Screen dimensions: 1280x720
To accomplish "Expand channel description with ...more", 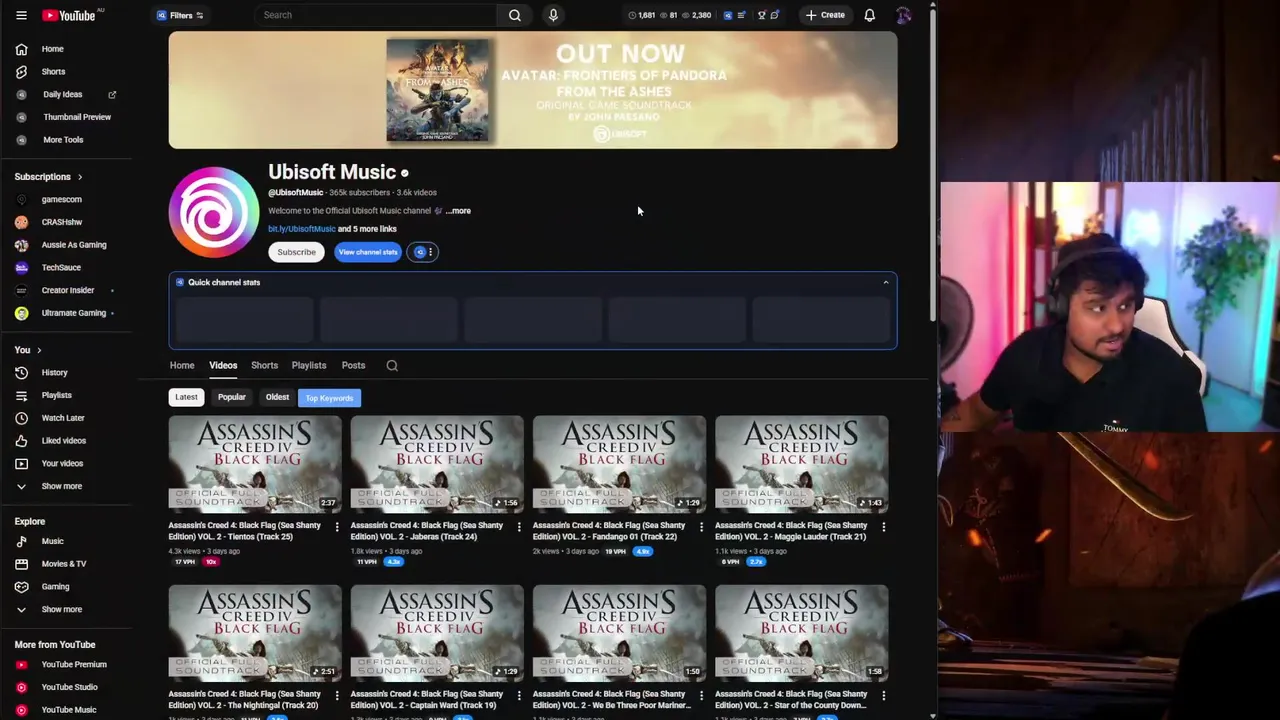I will click(x=458, y=211).
